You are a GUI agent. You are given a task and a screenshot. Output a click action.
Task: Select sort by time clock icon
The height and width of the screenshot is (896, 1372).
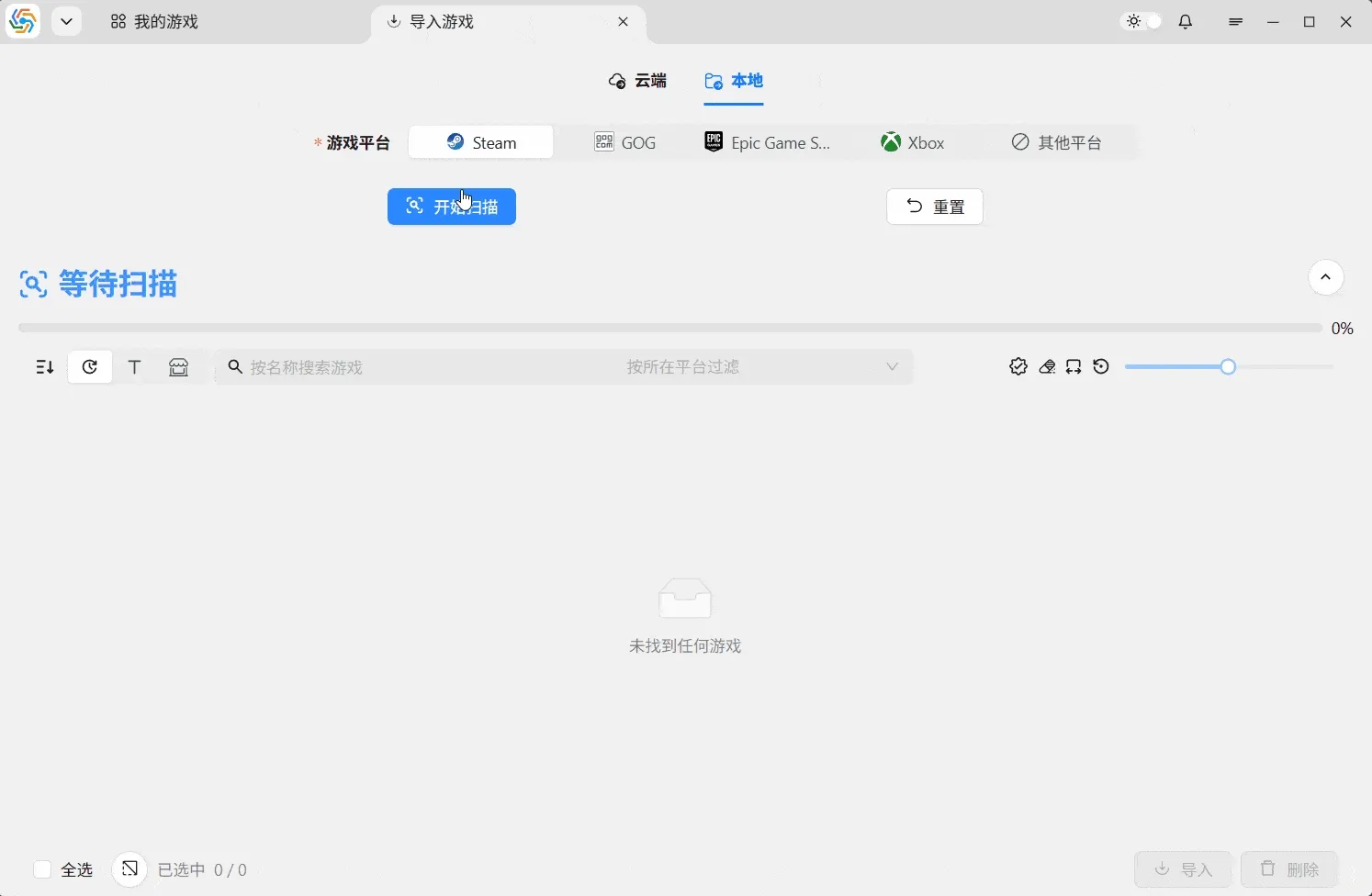coord(90,367)
